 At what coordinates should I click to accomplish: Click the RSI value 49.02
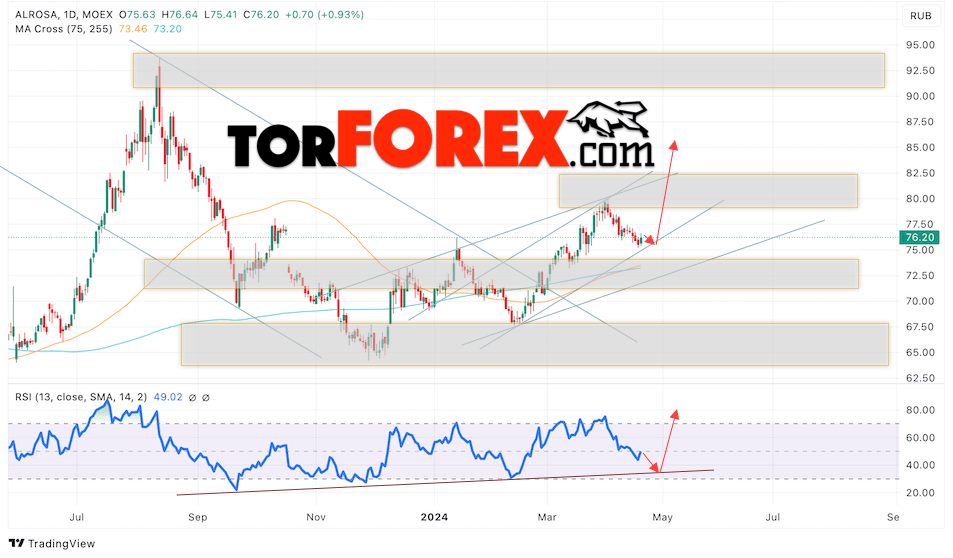[168, 397]
